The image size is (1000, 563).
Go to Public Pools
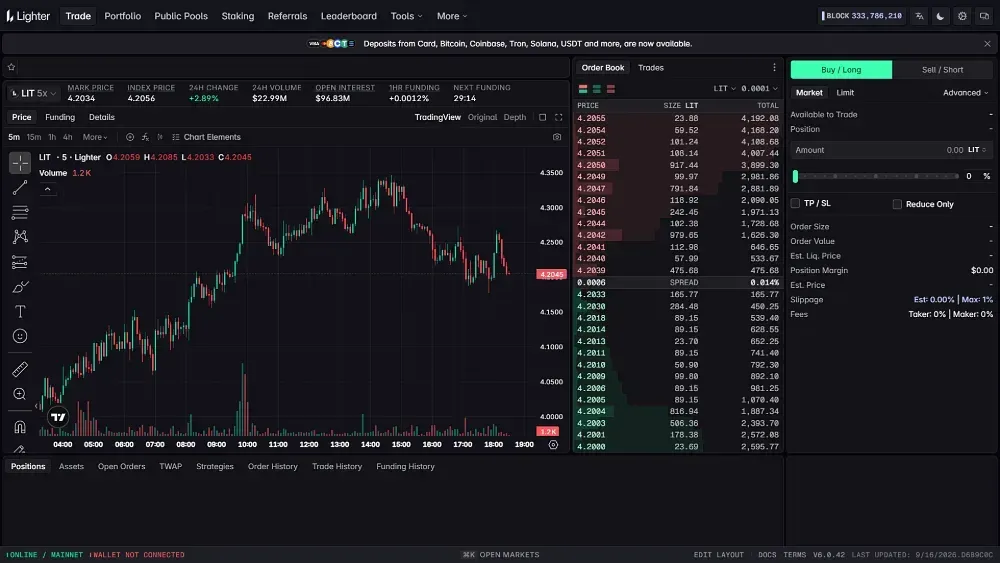click(x=181, y=16)
